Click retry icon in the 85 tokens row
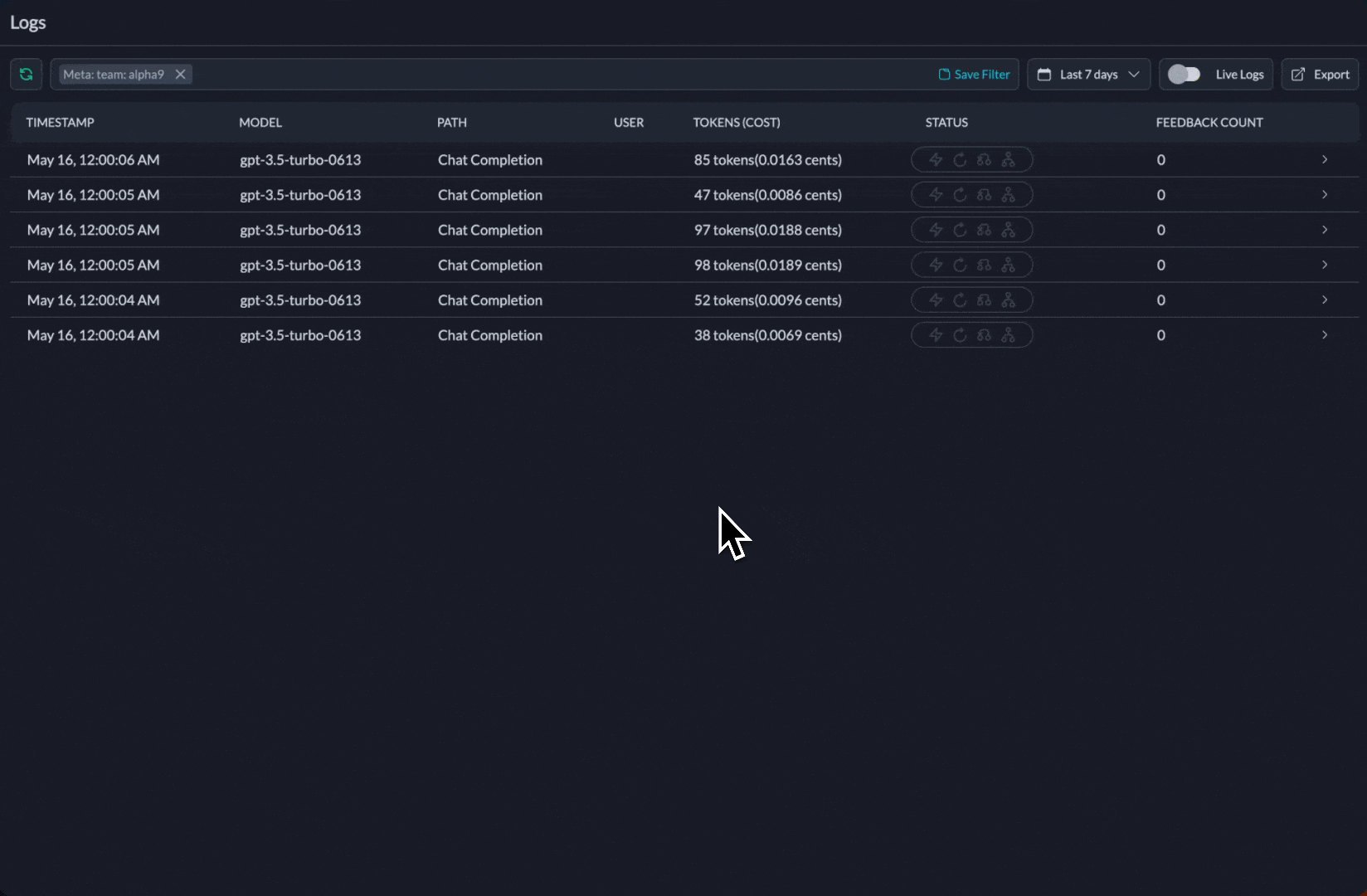 [x=960, y=159]
